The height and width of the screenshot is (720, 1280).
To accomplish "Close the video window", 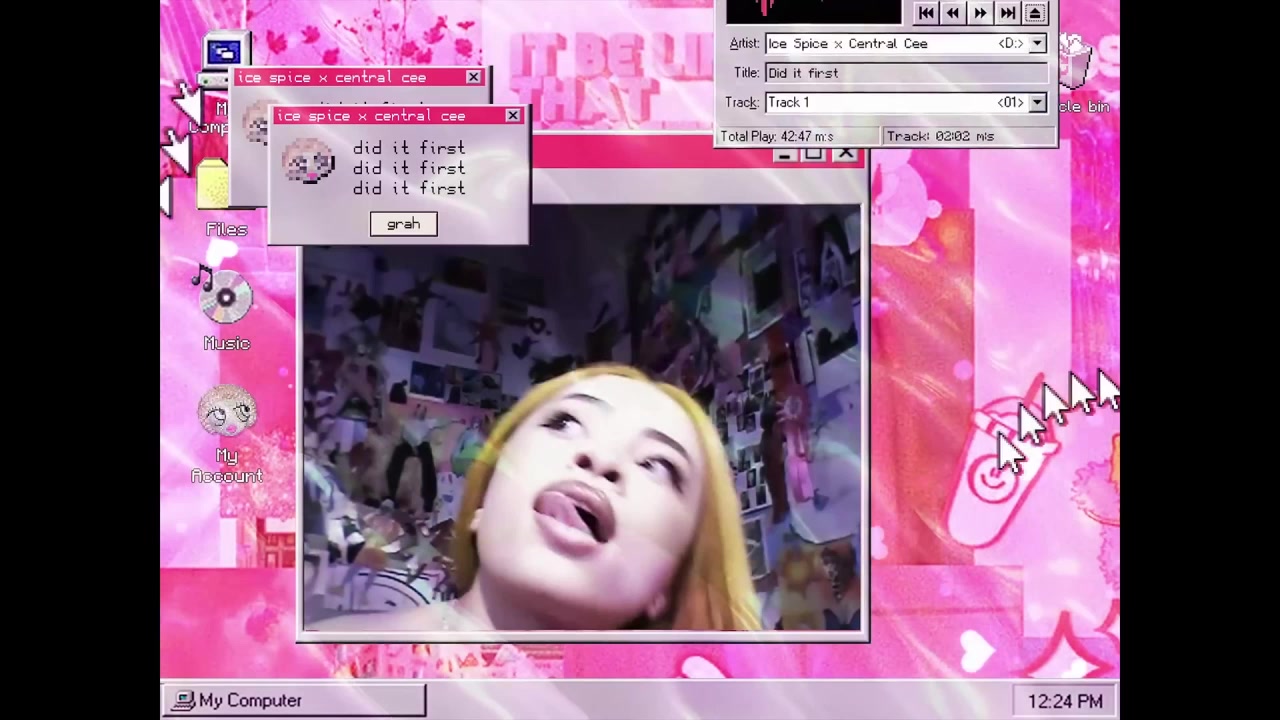I will point(846,154).
